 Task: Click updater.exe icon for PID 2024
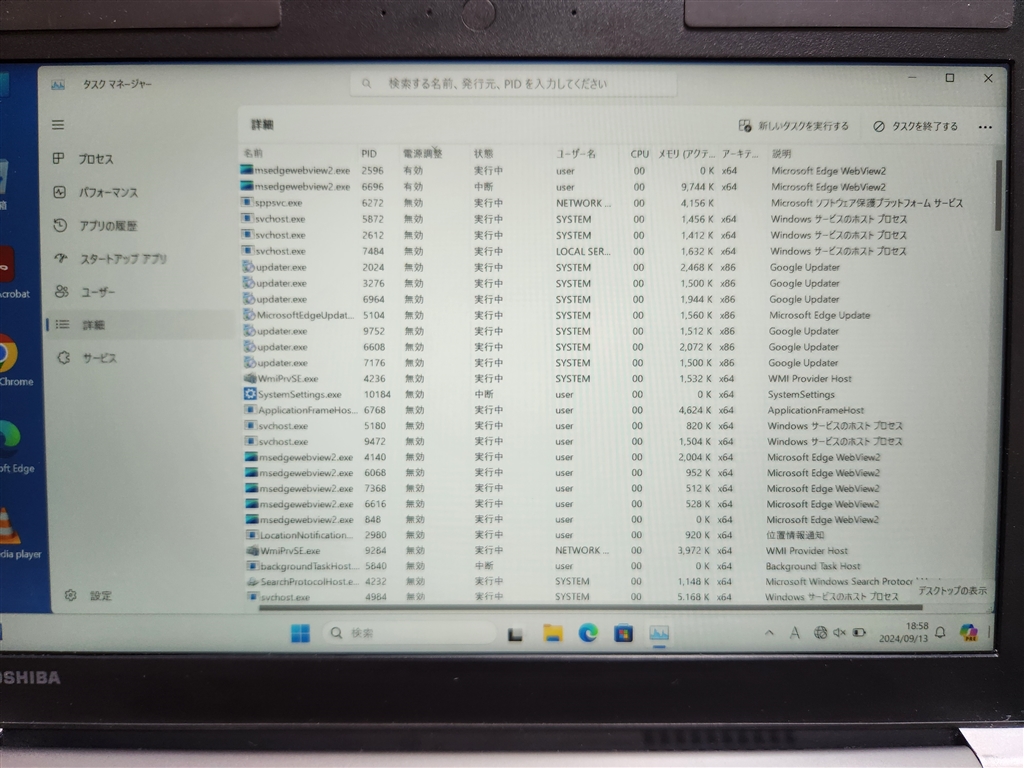coord(248,266)
